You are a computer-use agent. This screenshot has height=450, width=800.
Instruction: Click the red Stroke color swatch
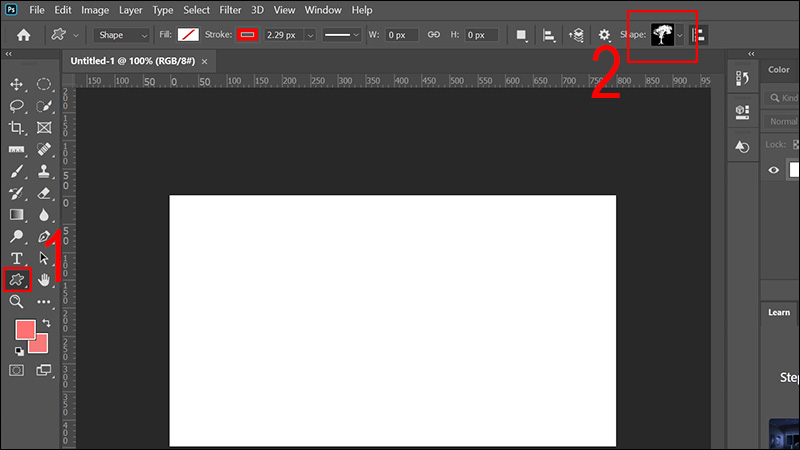(x=247, y=35)
